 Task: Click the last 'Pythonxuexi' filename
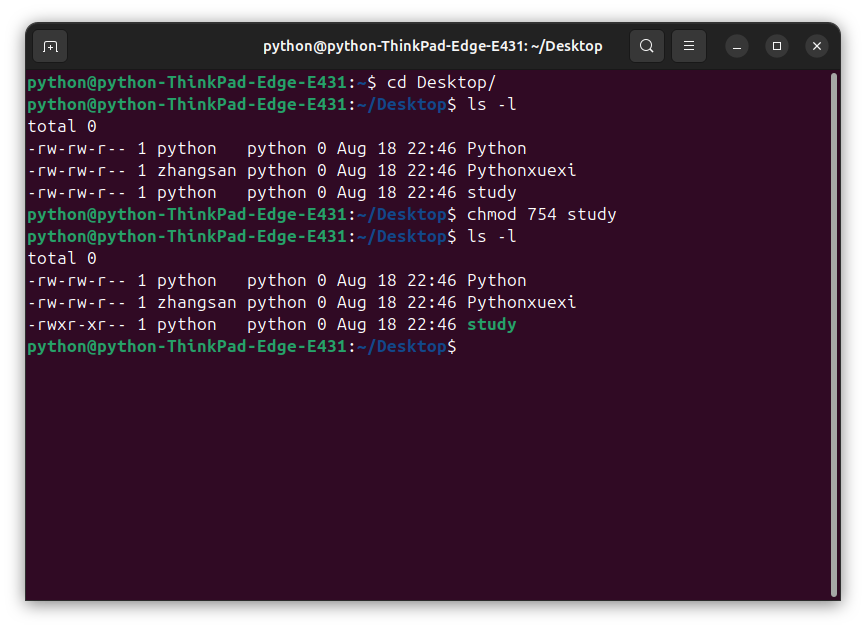(x=521, y=303)
